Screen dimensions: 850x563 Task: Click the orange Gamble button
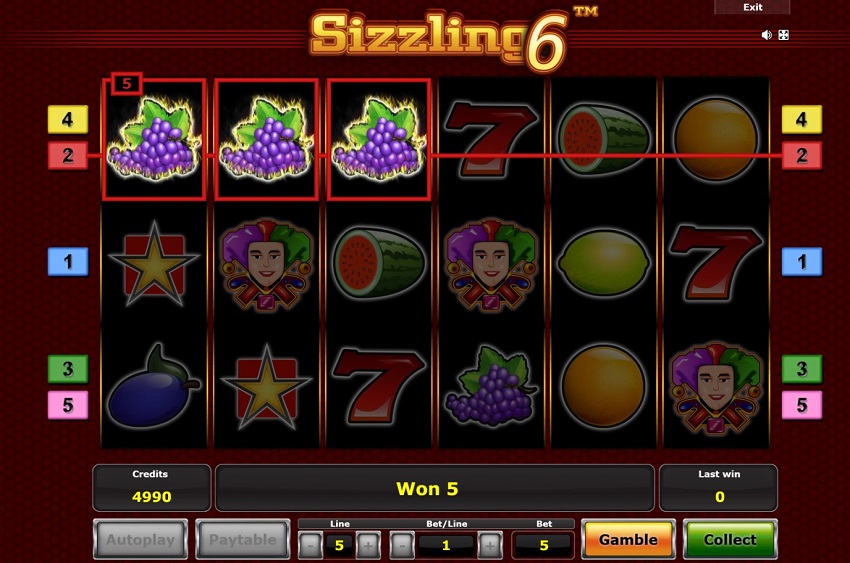628,539
